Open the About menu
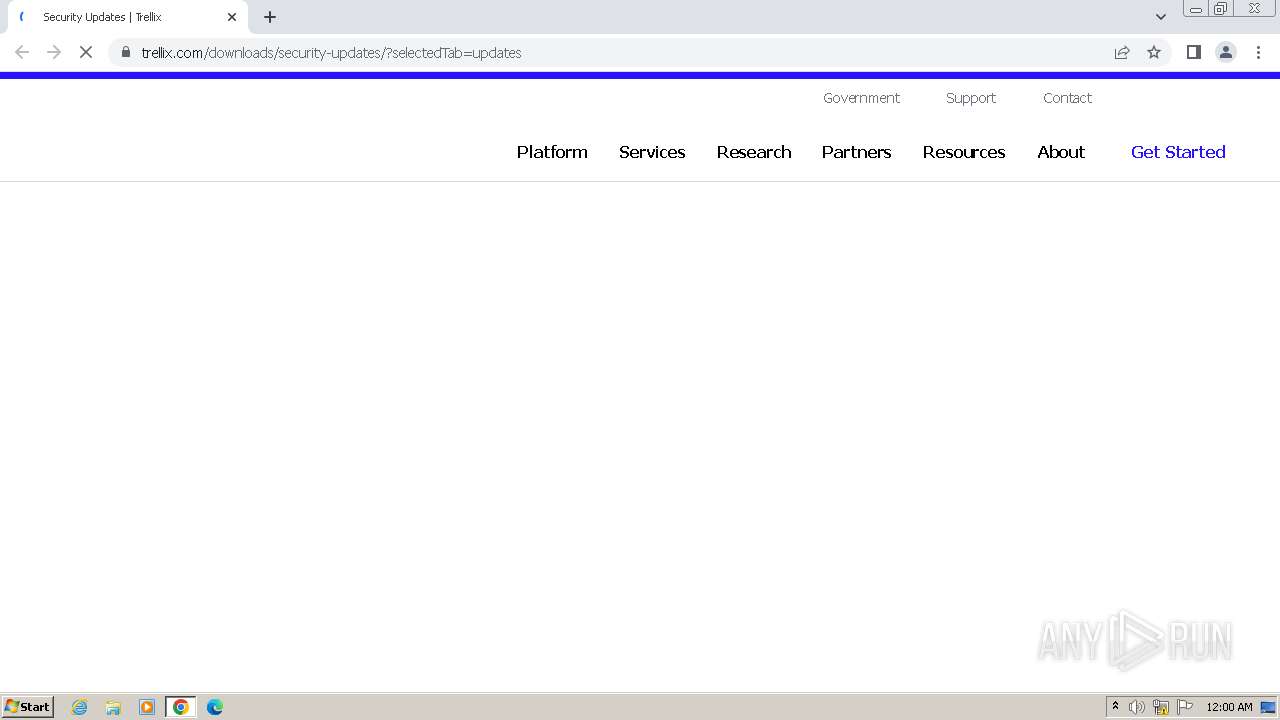The image size is (1280, 720). (x=1061, y=152)
